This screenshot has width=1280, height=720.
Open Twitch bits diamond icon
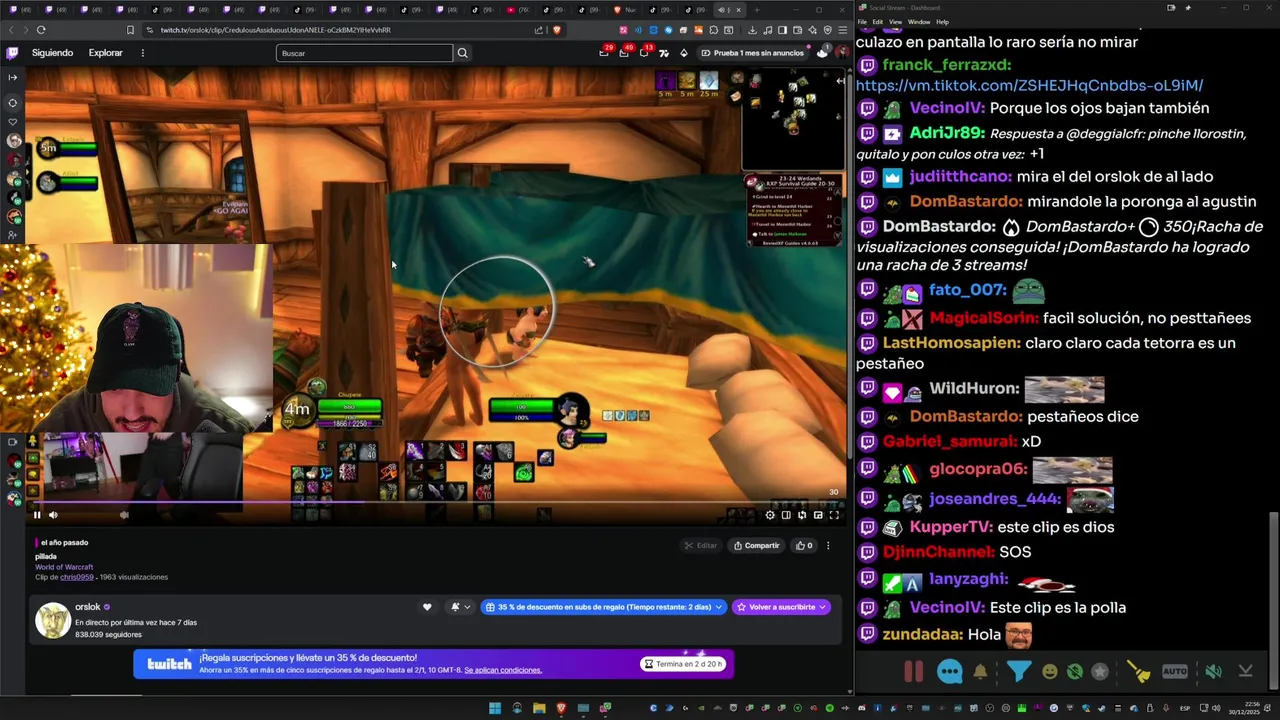[684, 53]
